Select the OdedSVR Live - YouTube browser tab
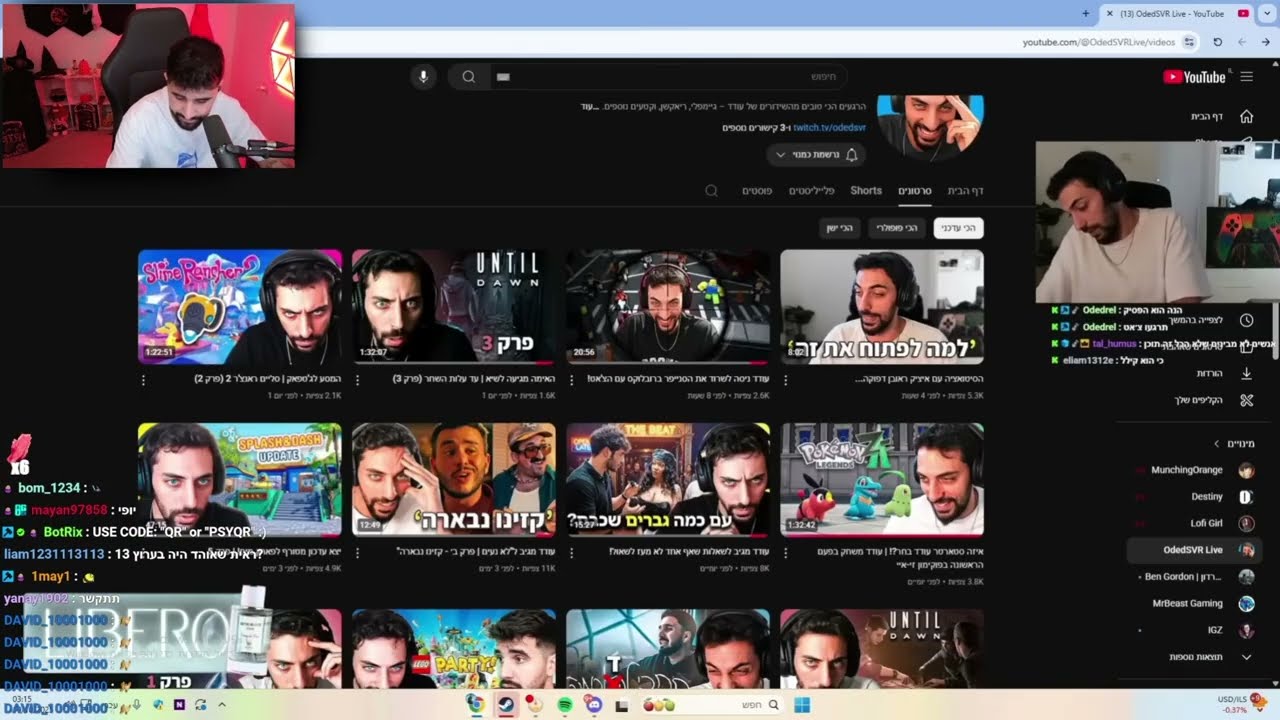Image resolution: width=1280 pixels, height=720 pixels. pos(1177,14)
